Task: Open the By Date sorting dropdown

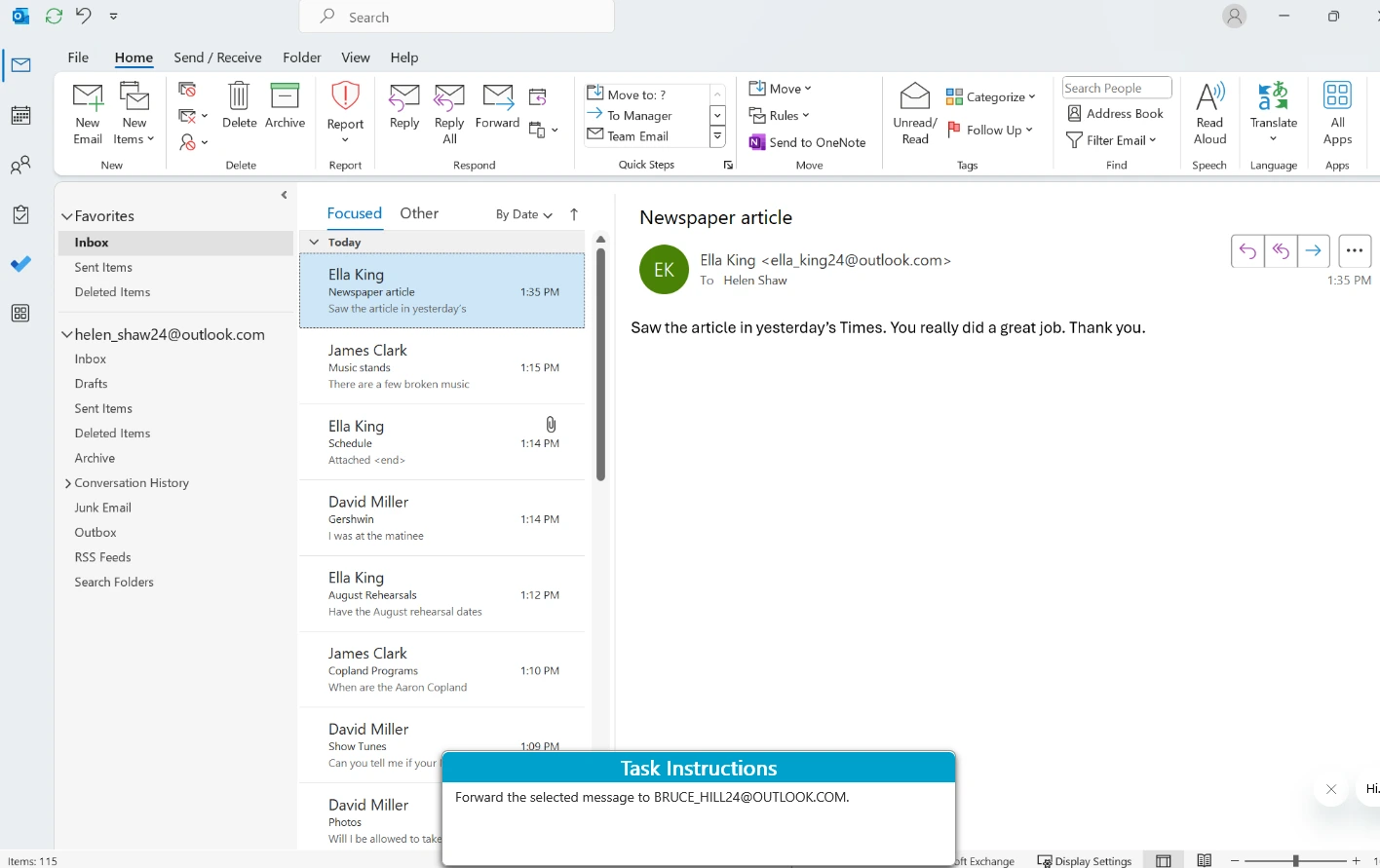Action: point(522,214)
